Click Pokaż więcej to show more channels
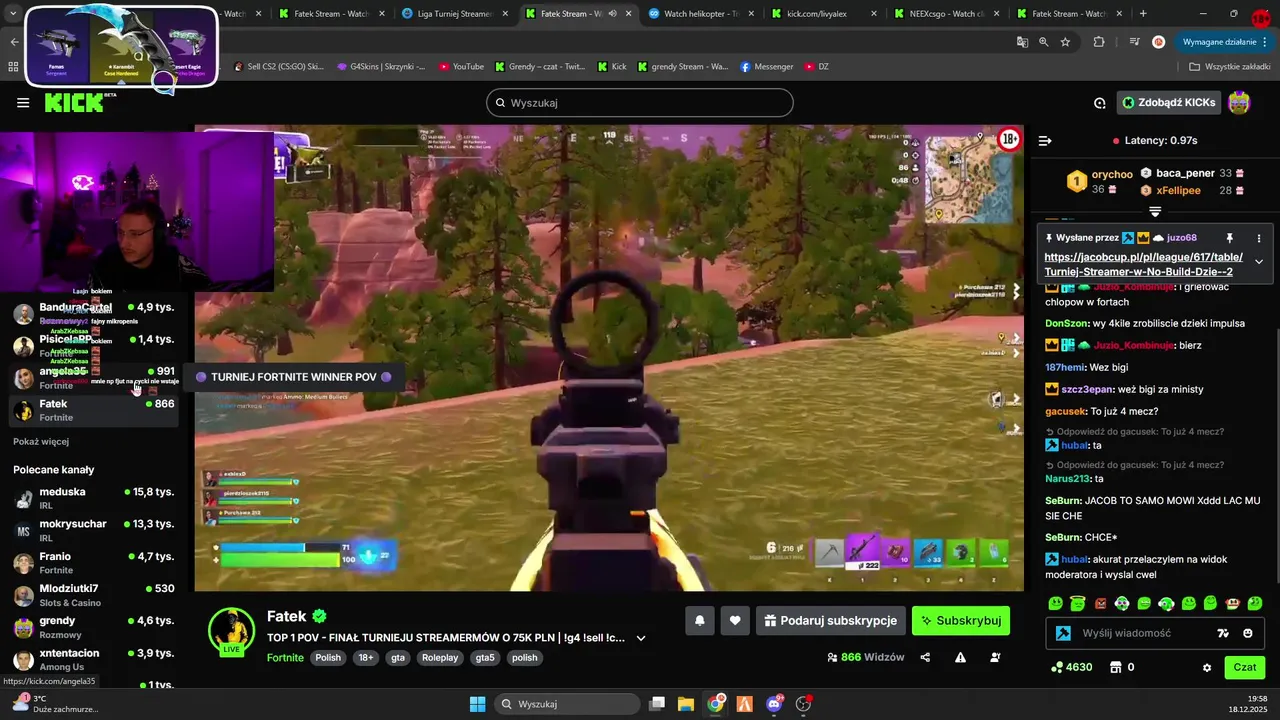1280x720 pixels. tap(41, 441)
